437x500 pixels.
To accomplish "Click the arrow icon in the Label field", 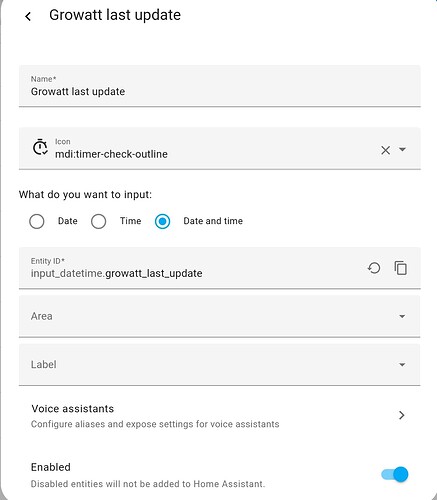I will tap(402, 365).
